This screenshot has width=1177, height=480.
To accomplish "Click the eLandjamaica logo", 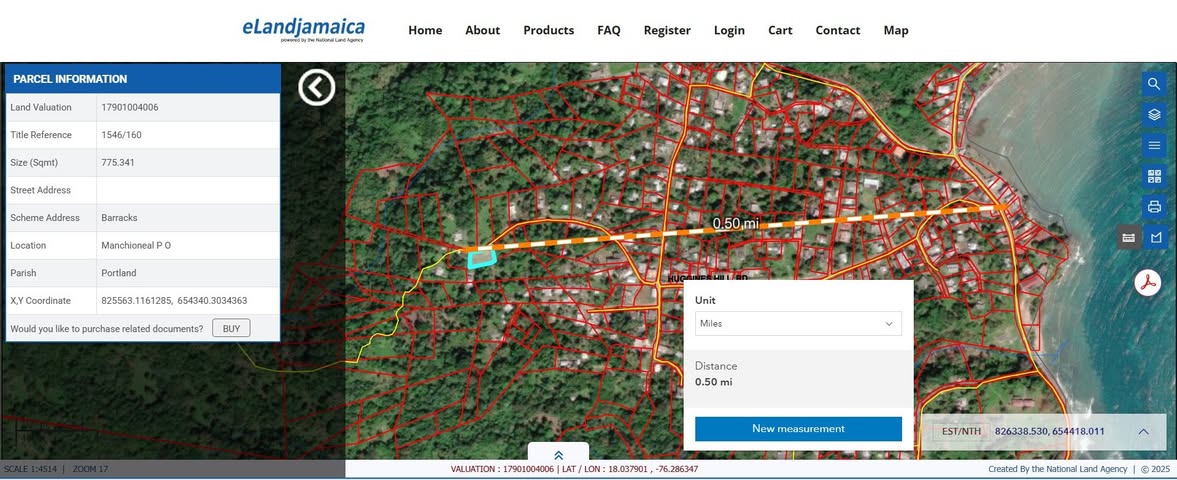I will point(303,29).
